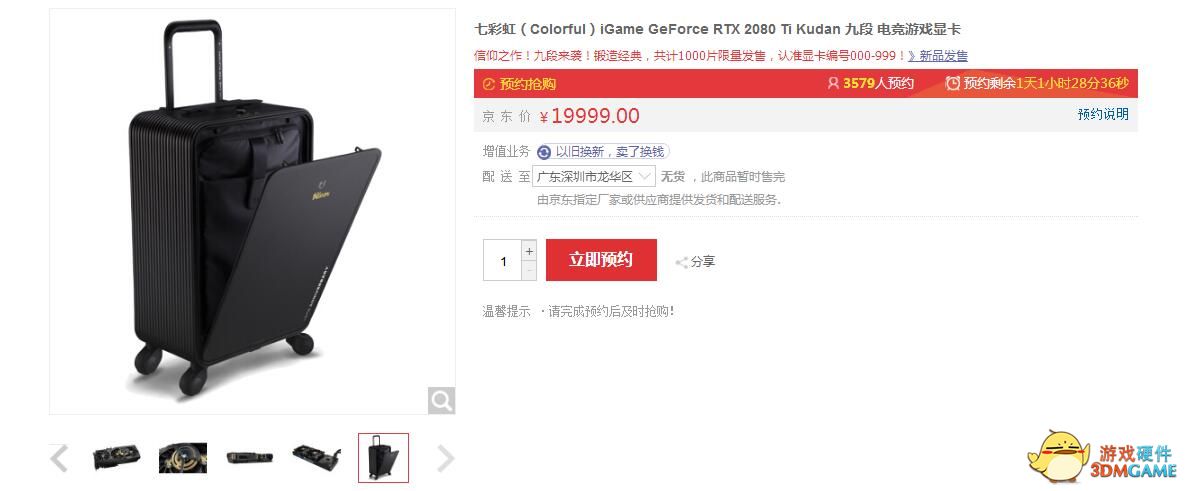Select the third side-view card thumbnail
This screenshot has width=1193, height=491.
(250, 458)
